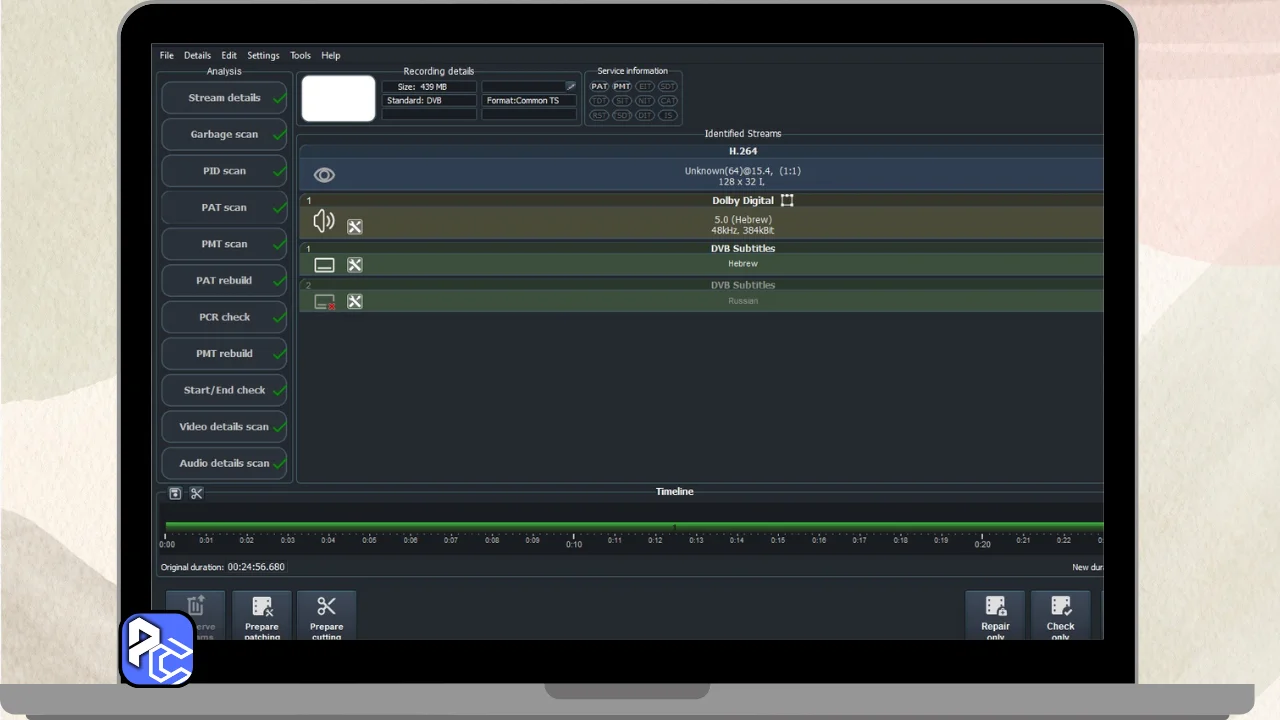The image size is (1280, 720).
Task: Open the Tools menu
Action: (x=300, y=56)
